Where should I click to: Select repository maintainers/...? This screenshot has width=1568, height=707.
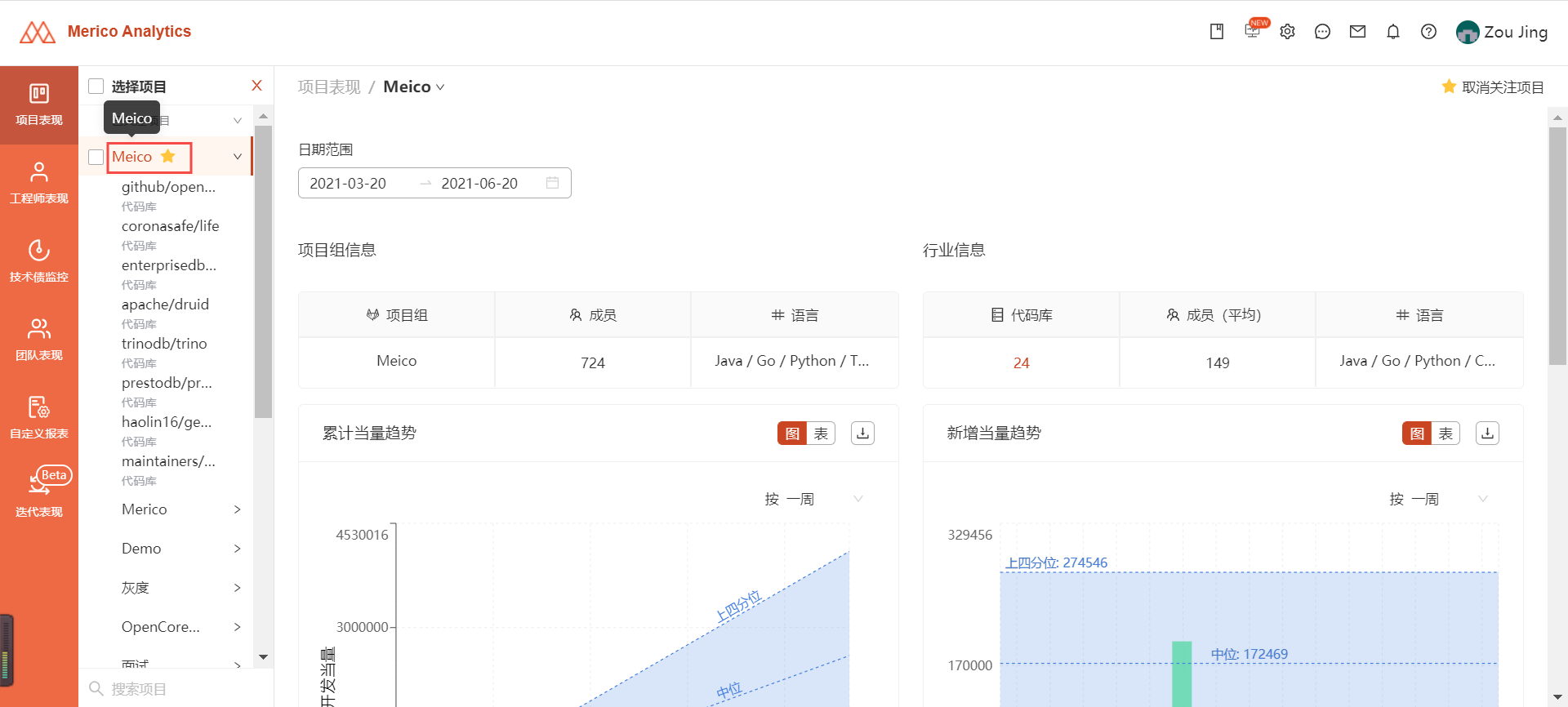[168, 461]
